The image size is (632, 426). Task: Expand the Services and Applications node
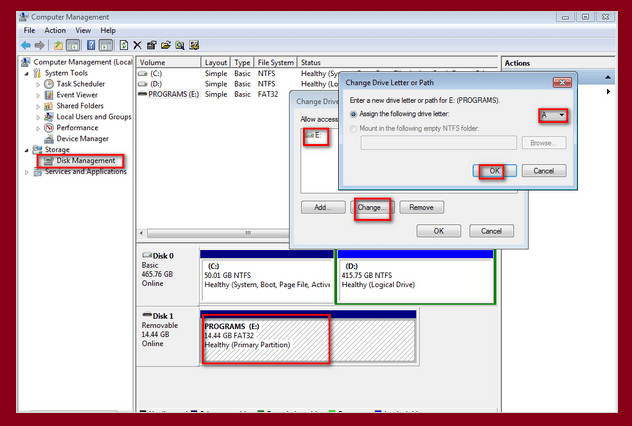point(27,172)
